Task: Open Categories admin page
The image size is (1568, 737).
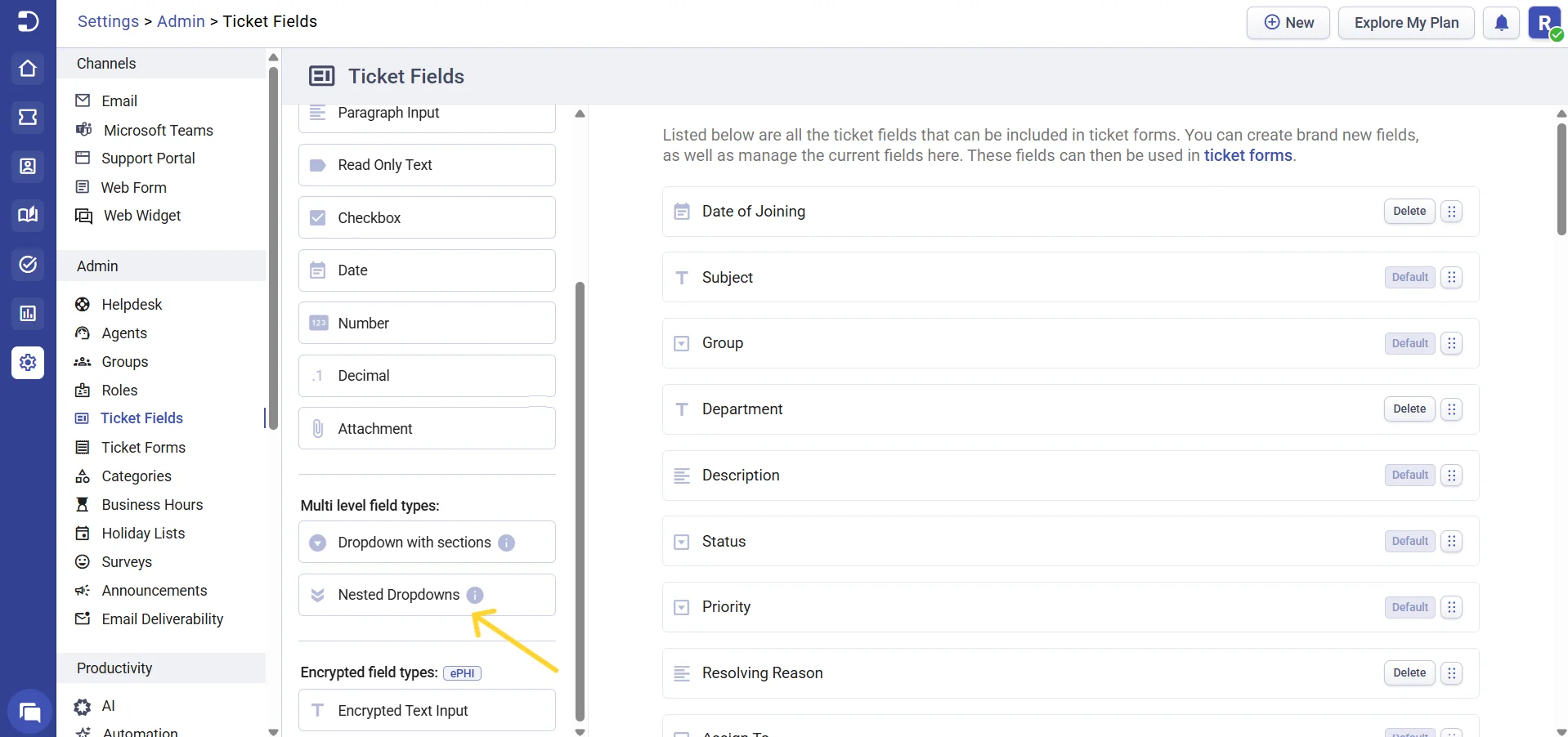Action: click(137, 476)
